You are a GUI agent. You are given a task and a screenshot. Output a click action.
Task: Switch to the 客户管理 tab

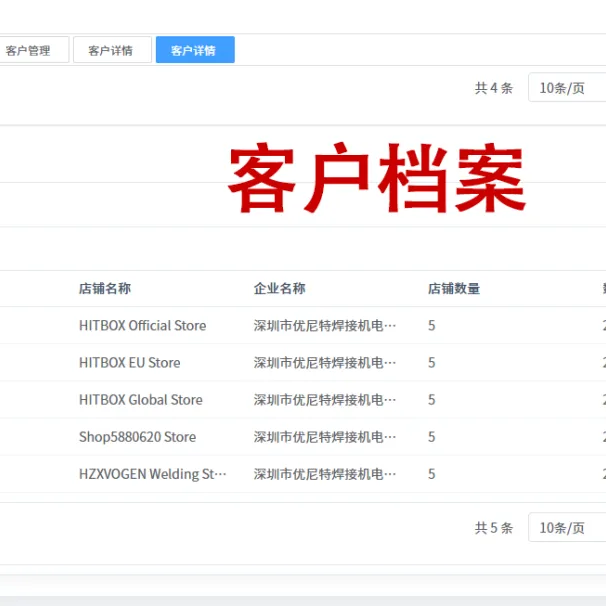33,50
